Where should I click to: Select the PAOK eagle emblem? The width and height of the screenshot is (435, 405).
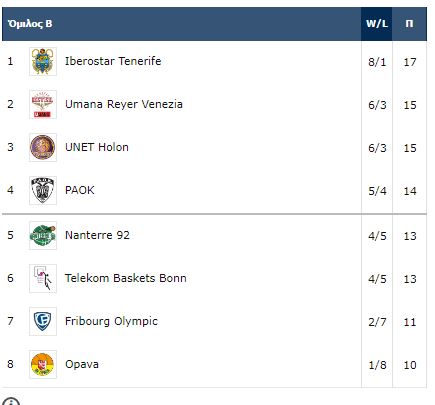point(43,190)
